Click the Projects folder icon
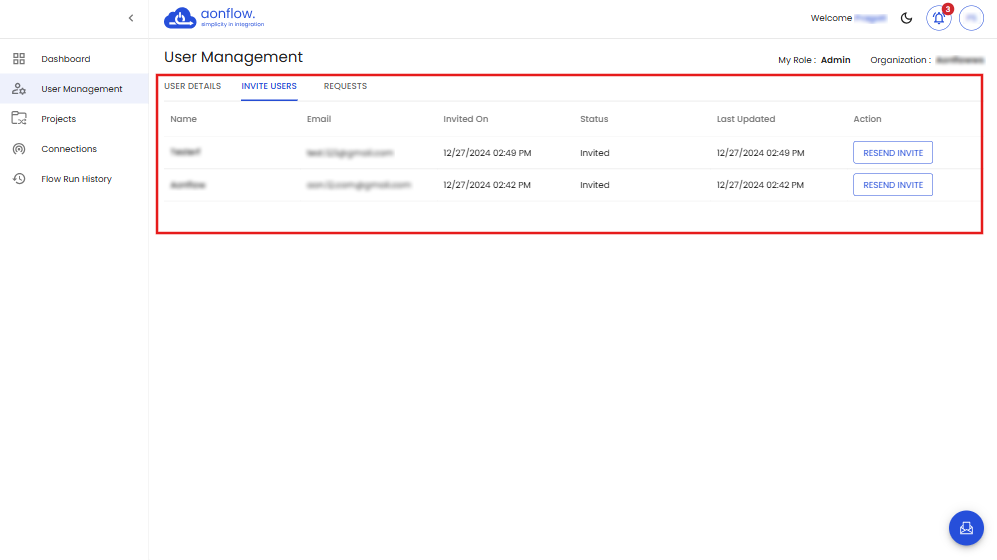Viewport: 997px width, 560px height. (x=19, y=119)
